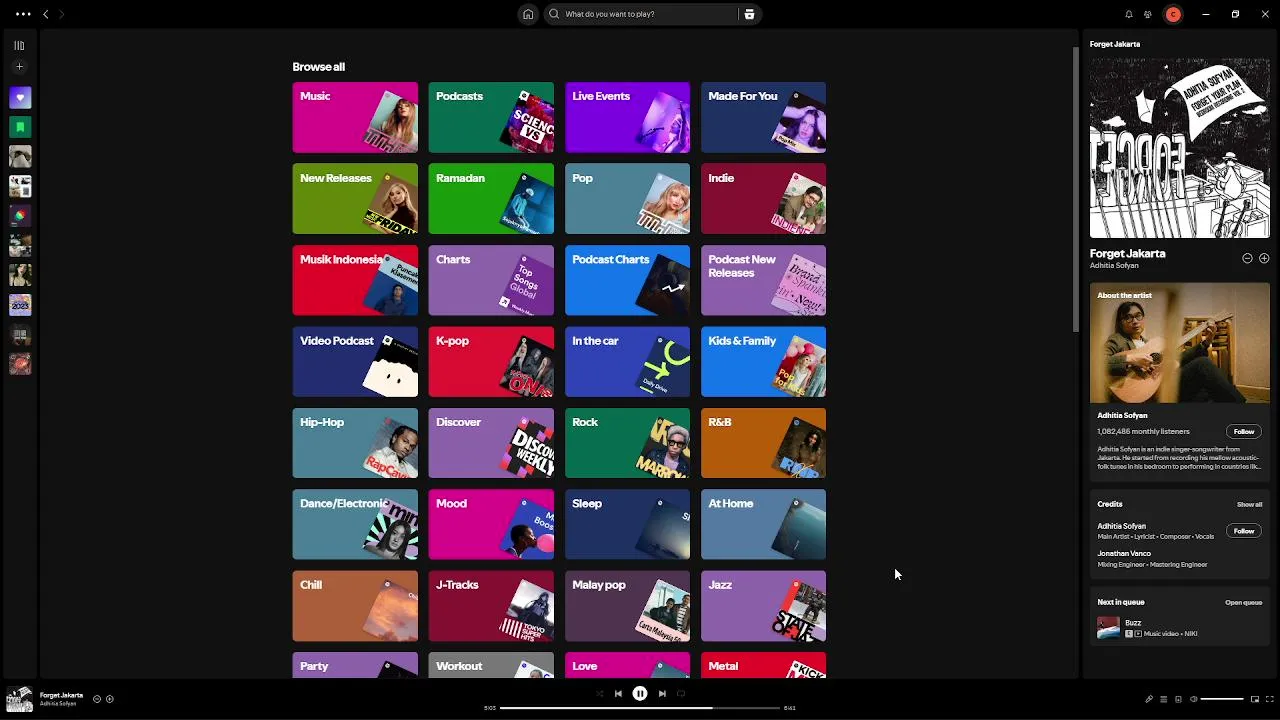
Task: Open the Podcast Charts tile
Action: (x=627, y=280)
